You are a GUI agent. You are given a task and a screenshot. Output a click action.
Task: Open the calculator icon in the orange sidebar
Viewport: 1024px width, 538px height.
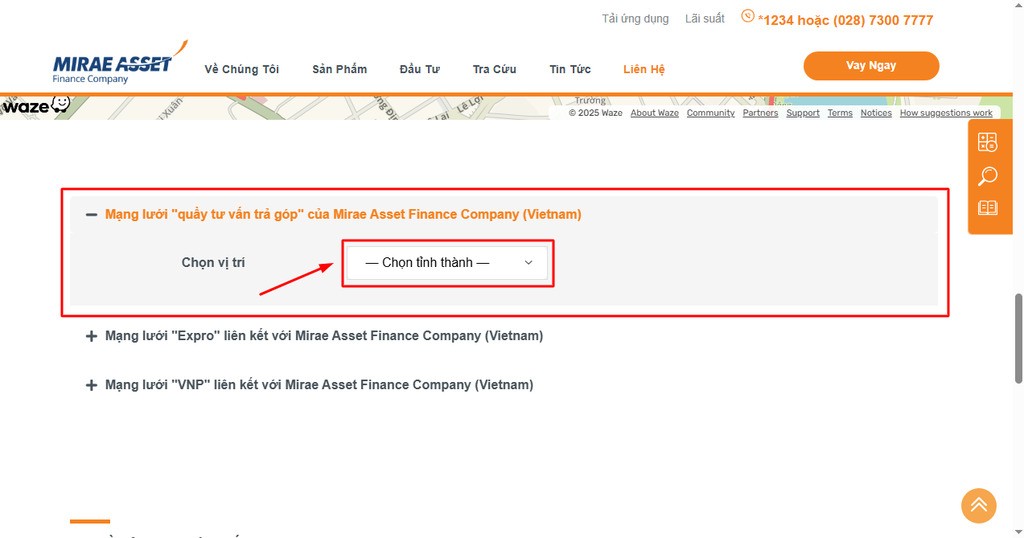pyautogui.click(x=987, y=142)
